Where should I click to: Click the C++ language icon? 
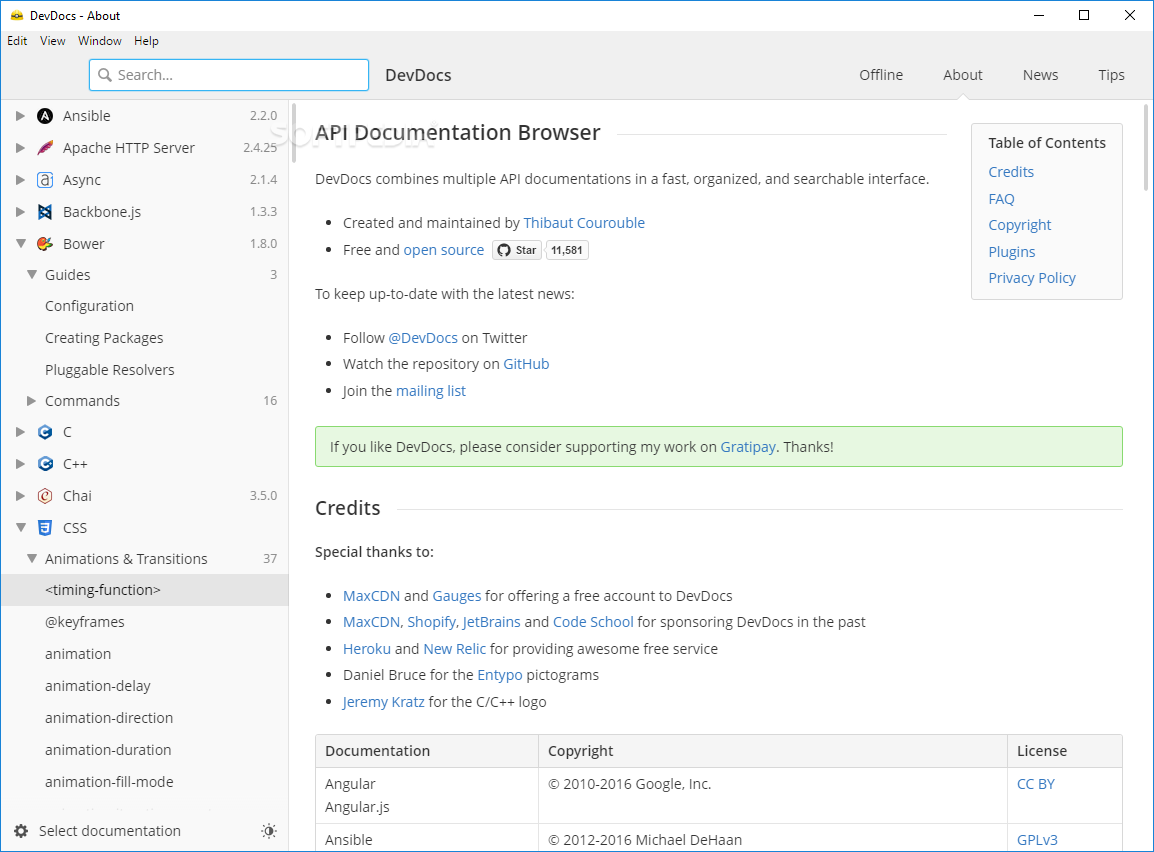tap(45, 464)
